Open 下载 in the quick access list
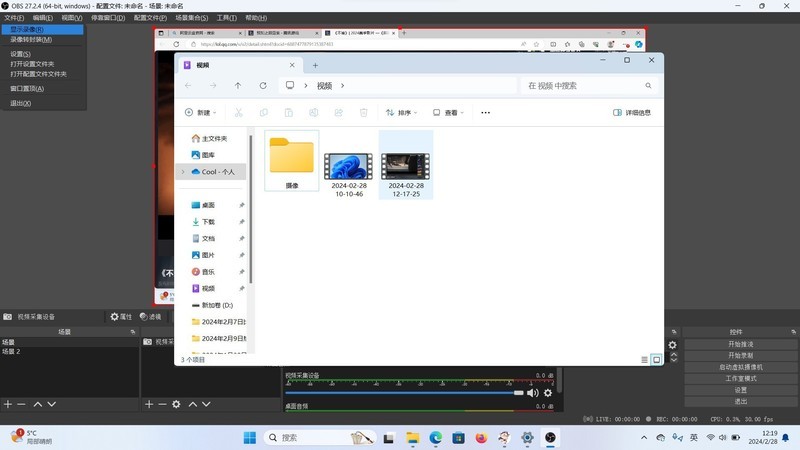This screenshot has height=450, width=800. pos(203,222)
